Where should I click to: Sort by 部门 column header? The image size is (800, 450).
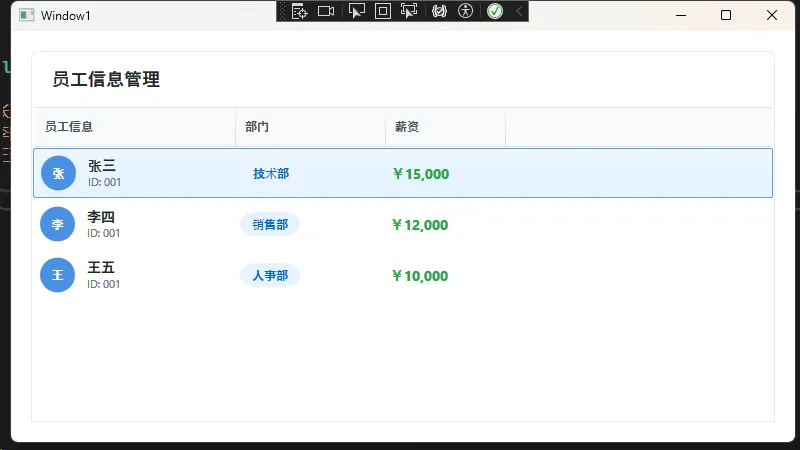click(257, 127)
